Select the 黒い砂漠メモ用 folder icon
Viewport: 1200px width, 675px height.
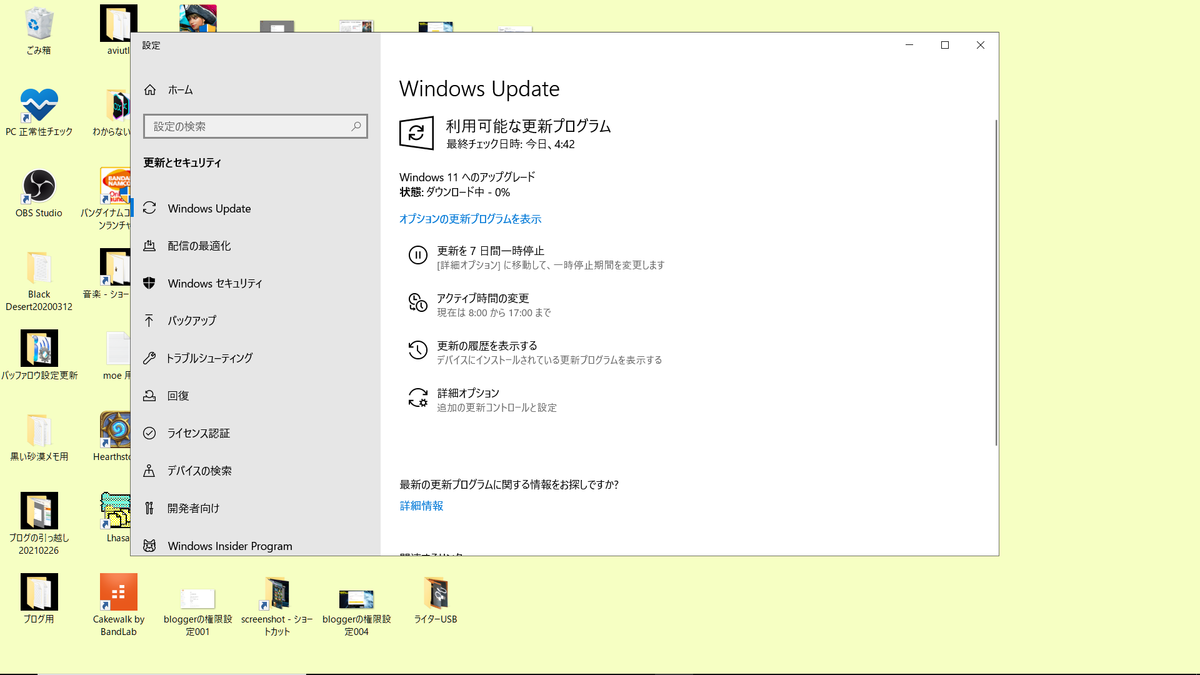tap(39, 431)
